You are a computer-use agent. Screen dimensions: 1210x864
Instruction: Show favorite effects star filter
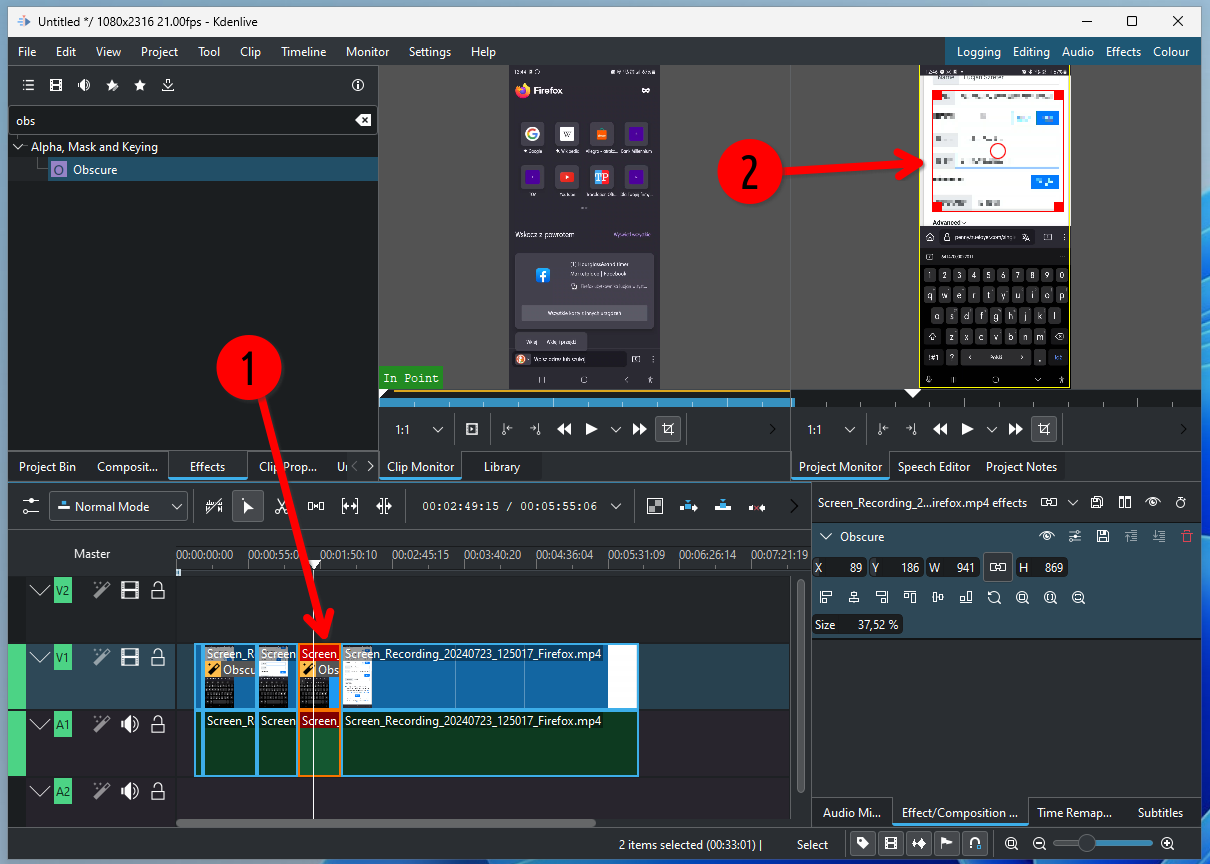[140, 85]
